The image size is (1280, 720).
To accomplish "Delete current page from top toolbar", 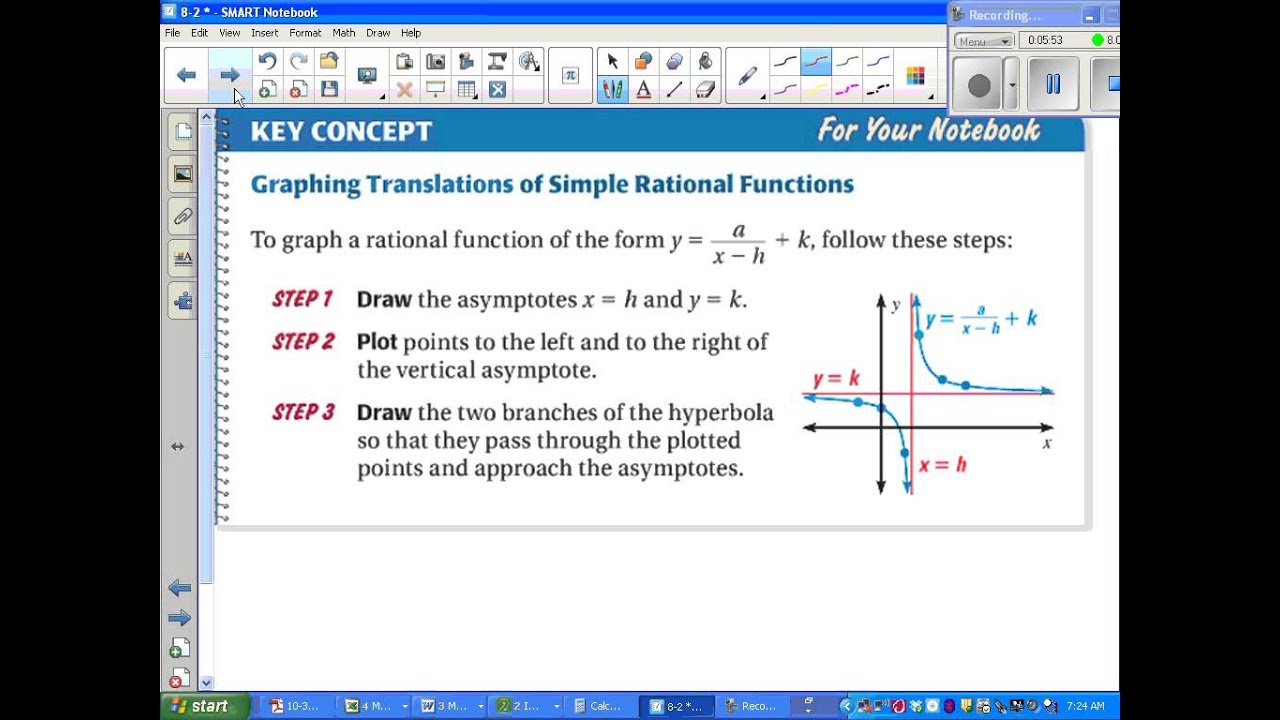I will click(x=298, y=90).
